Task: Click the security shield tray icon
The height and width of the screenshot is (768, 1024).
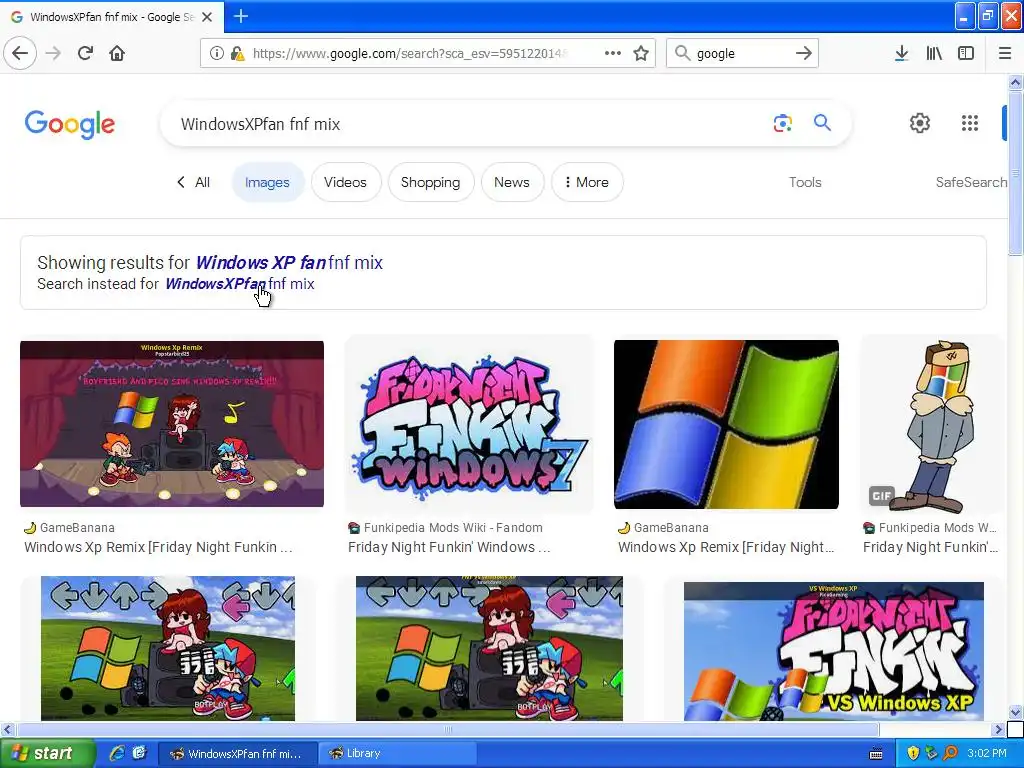Action: click(913, 753)
